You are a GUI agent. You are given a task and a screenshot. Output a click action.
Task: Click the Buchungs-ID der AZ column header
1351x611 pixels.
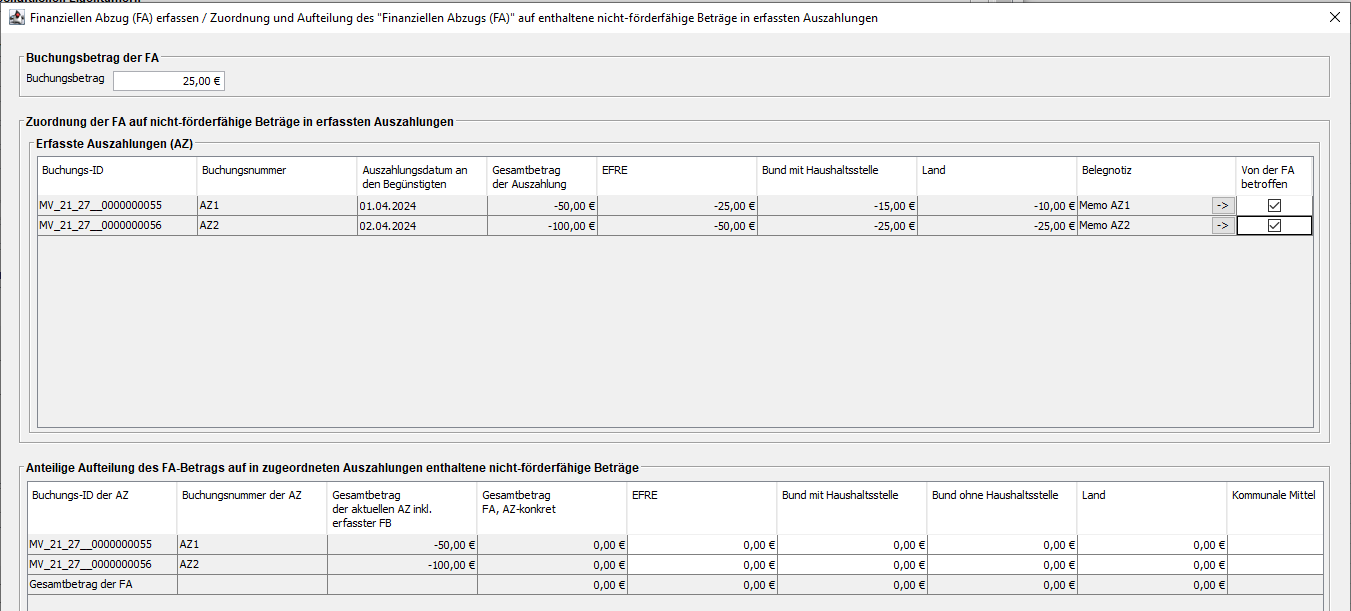point(102,508)
